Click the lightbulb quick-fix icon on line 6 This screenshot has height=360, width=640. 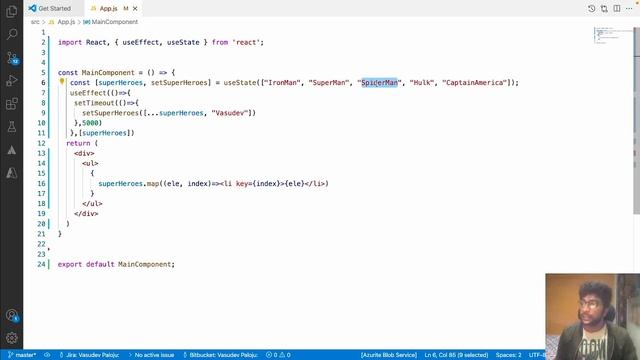pyautogui.click(x=62, y=82)
